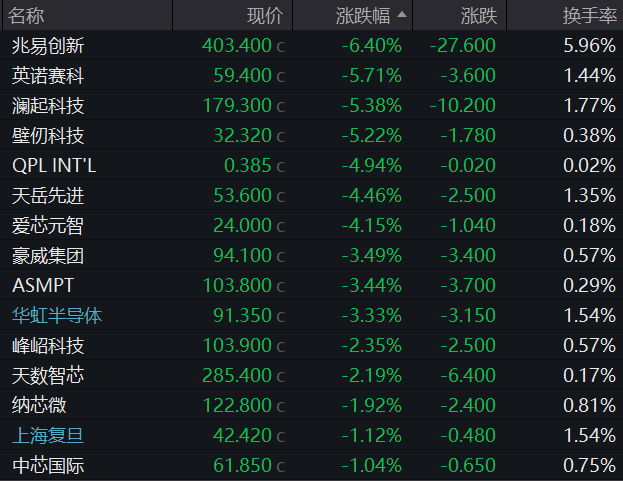Open the 豪威集团 stock entry

[48, 255]
